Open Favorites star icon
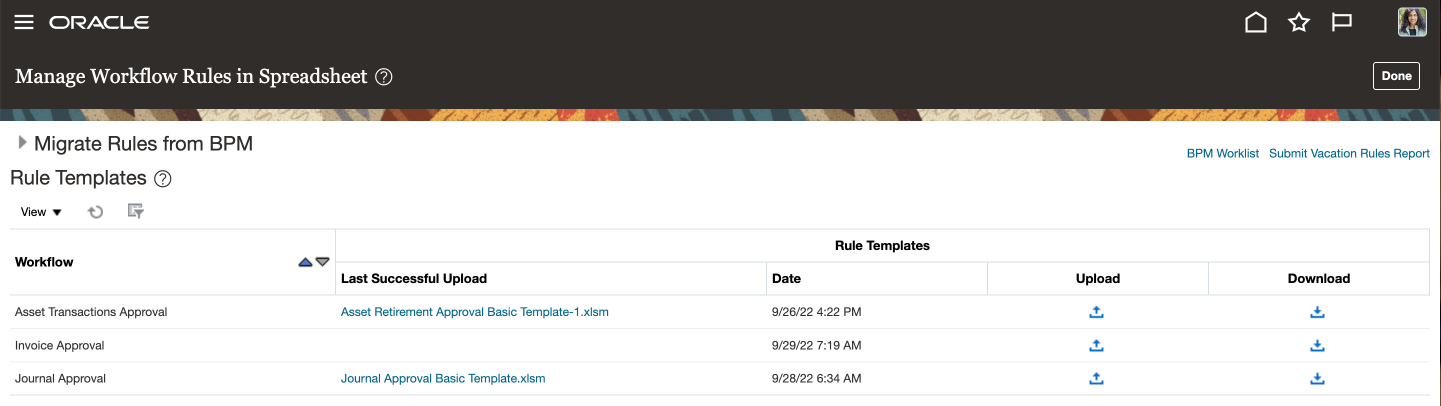The width and height of the screenshot is (1441, 406). (x=1298, y=22)
